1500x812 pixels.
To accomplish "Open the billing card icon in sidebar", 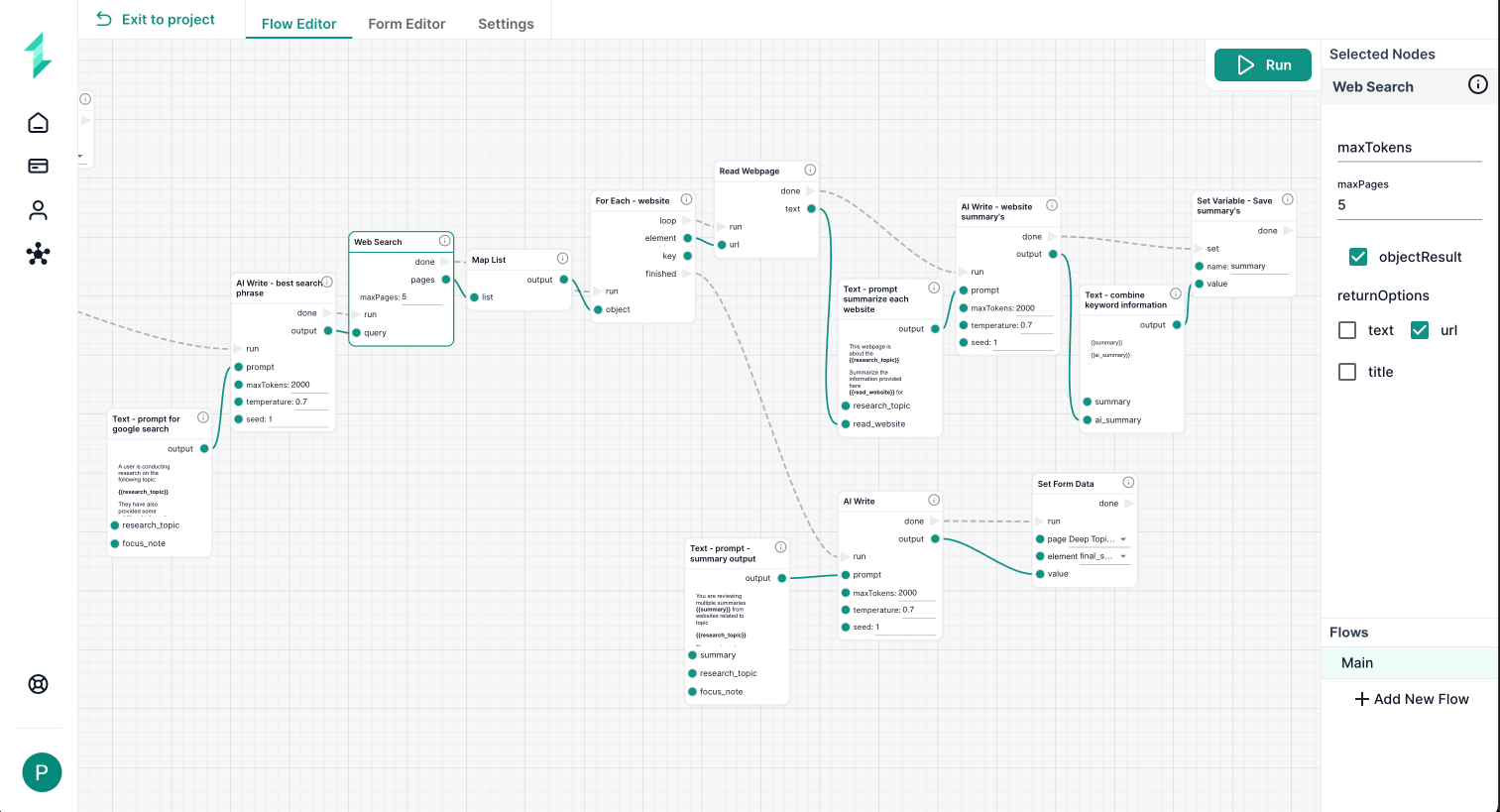I will click(38, 166).
